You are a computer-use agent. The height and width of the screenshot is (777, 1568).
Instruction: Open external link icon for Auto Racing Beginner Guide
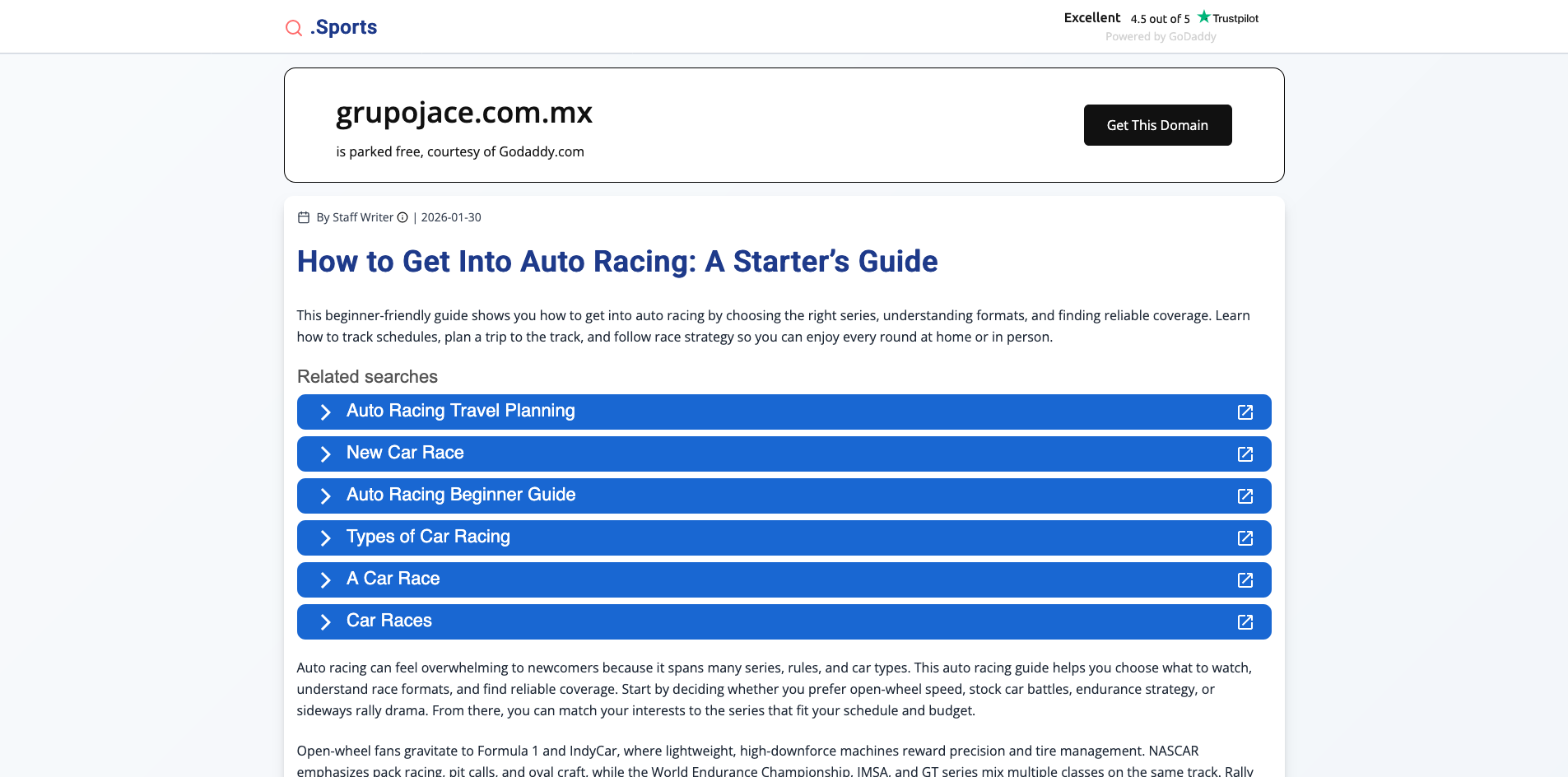coord(1245,496)
